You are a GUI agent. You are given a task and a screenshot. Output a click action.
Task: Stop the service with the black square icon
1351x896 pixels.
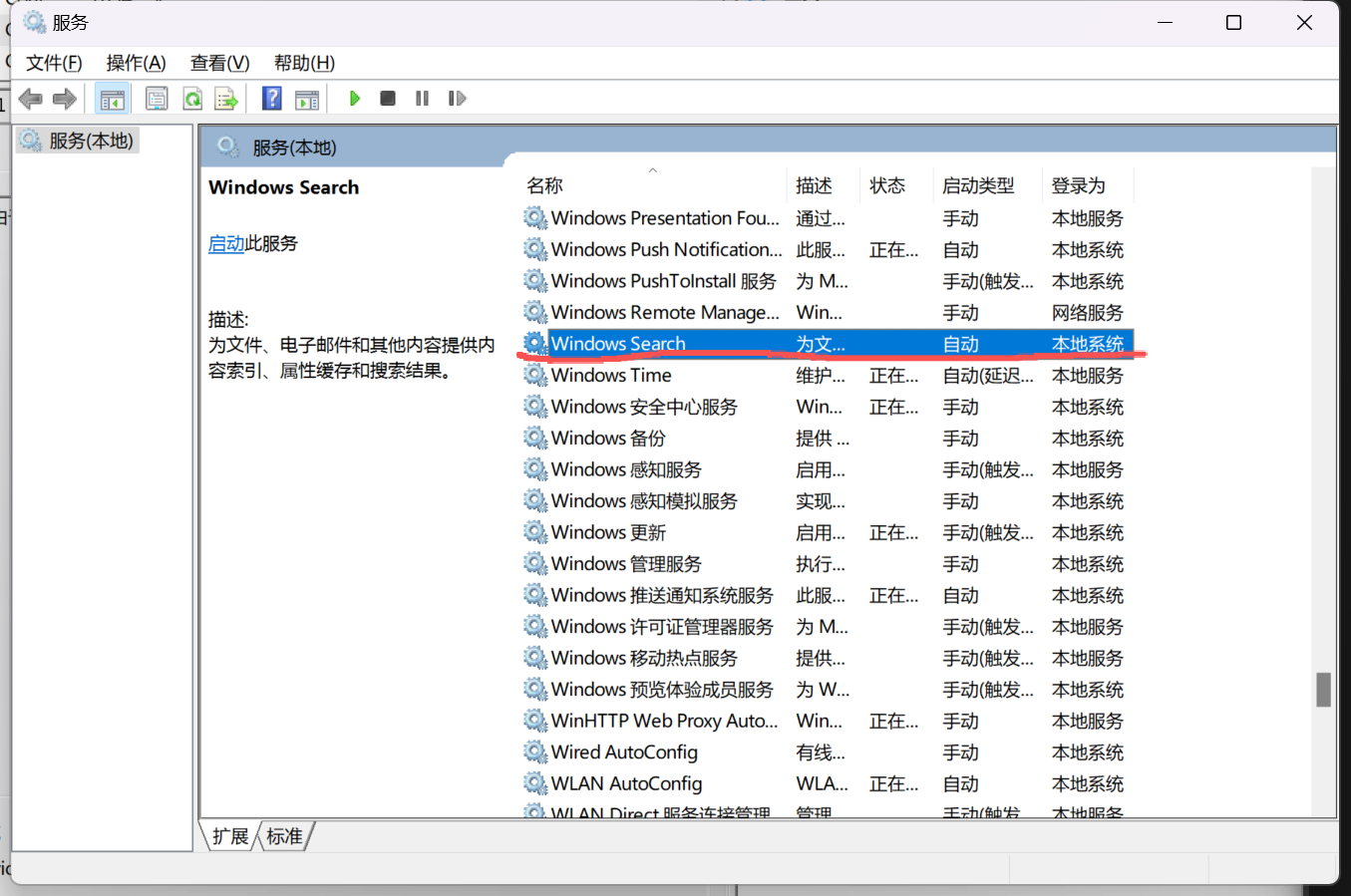pos(388,98)
